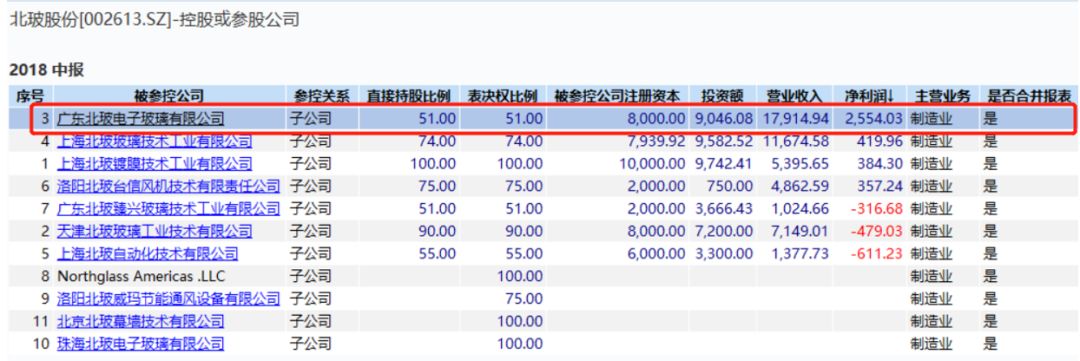This screenshot has width=1080, height=361.
Task: Click the 主营业务 column header
Action: pyautogui.click(x=942, y=96)
